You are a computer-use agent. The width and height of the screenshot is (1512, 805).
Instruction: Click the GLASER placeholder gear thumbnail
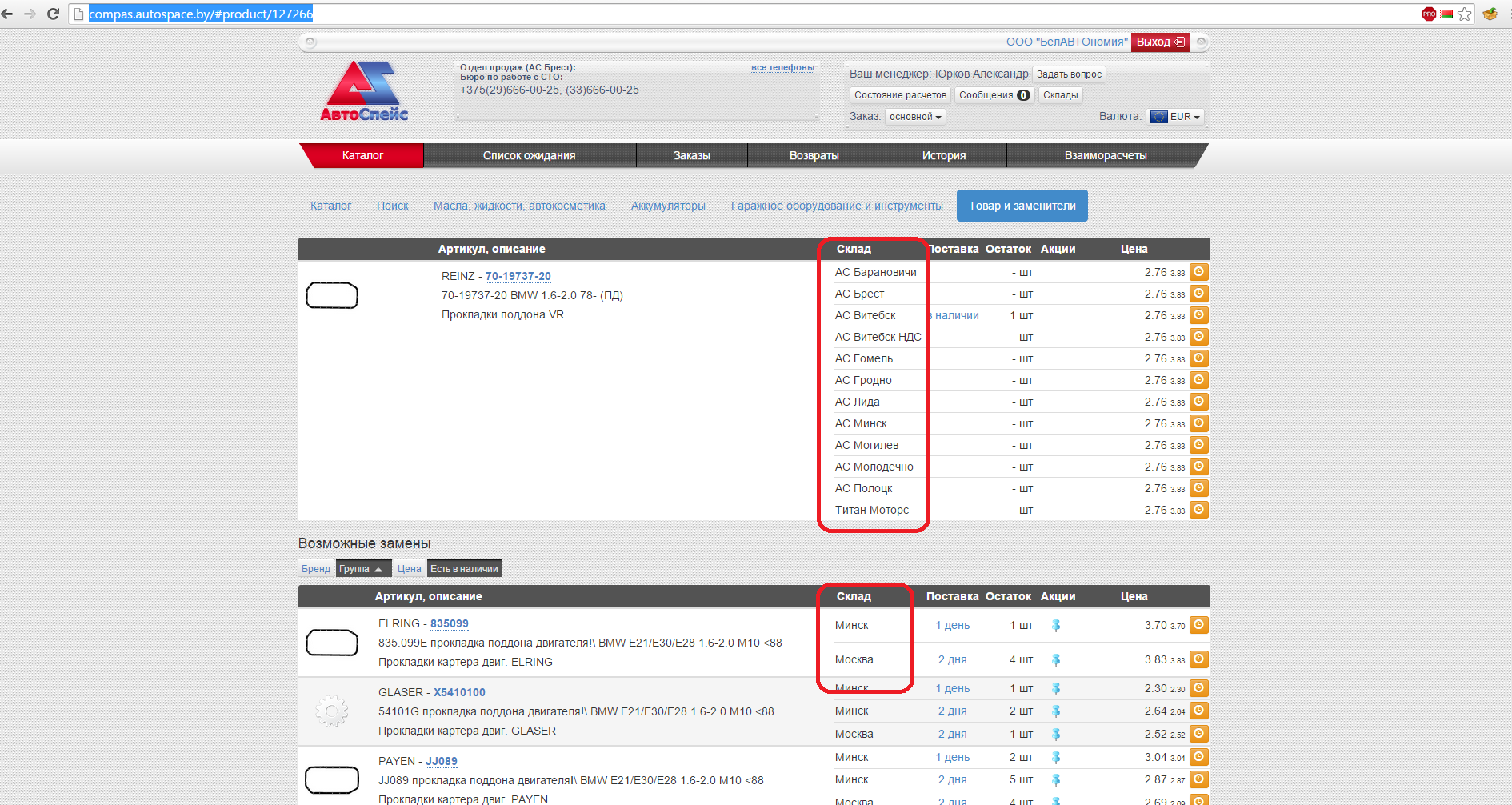coord(332,711)
